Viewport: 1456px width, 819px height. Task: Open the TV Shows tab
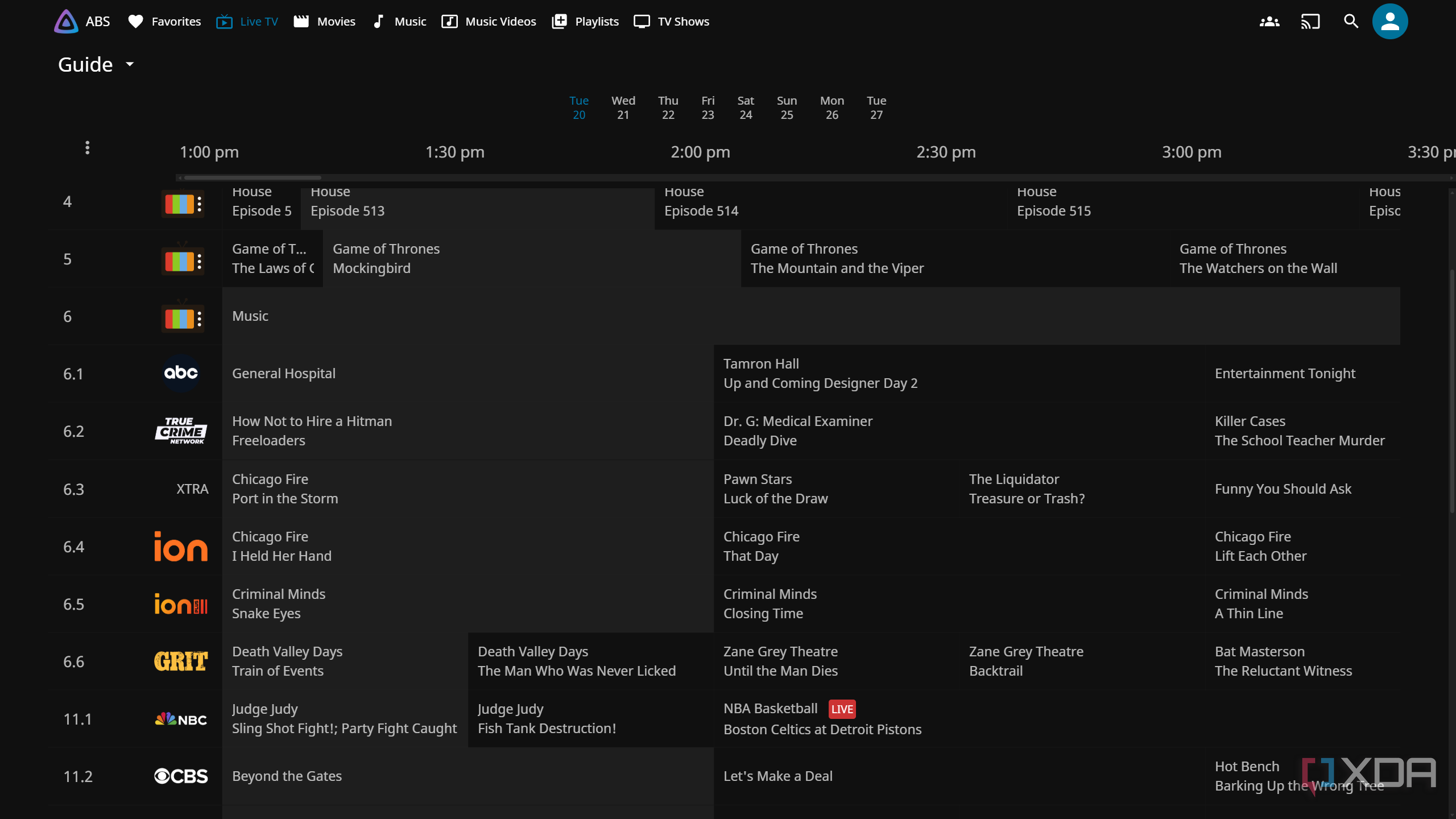click(672, 22)
